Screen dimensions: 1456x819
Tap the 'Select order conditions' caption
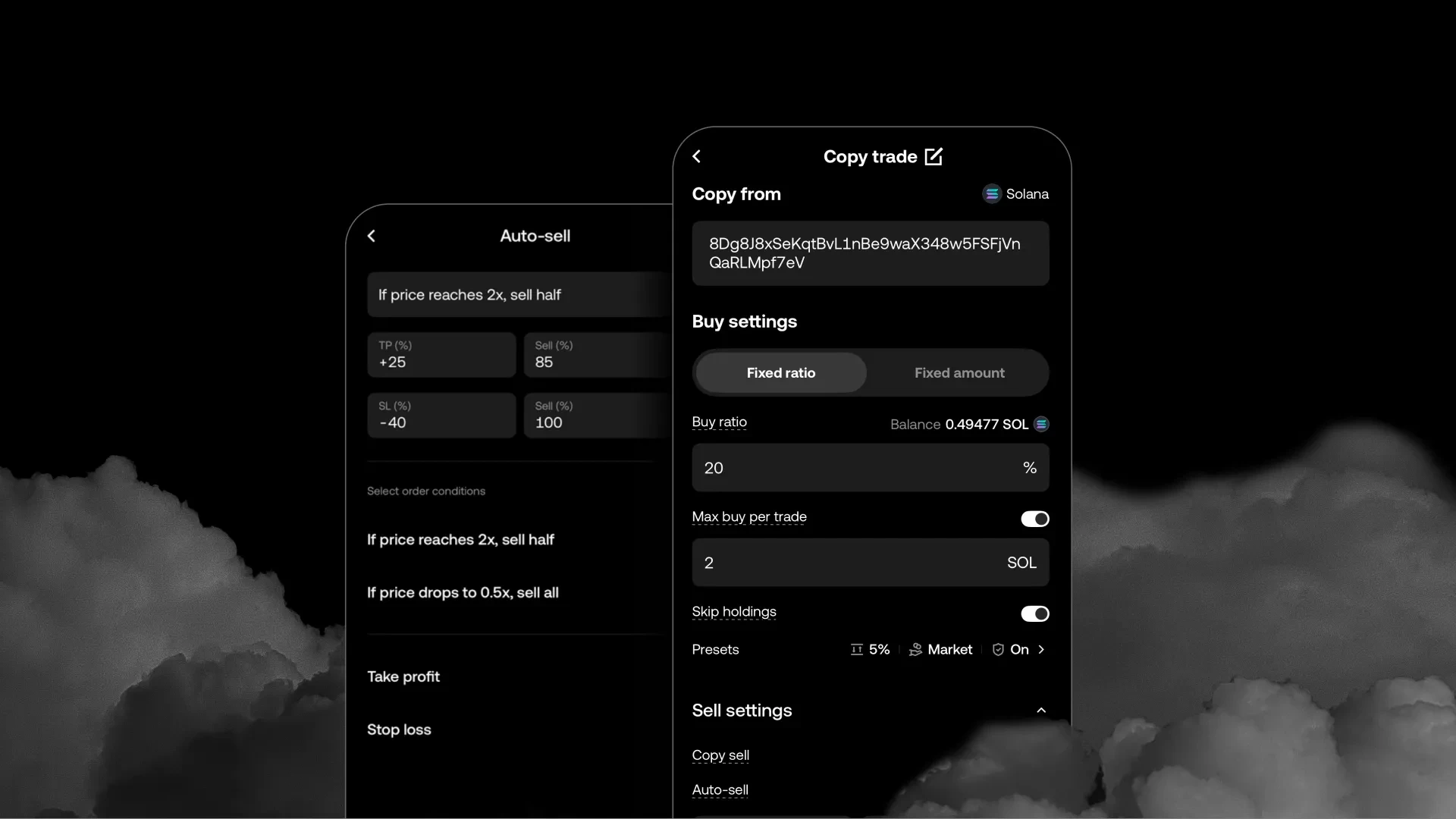pyautogui.click(x=426, y=491)
